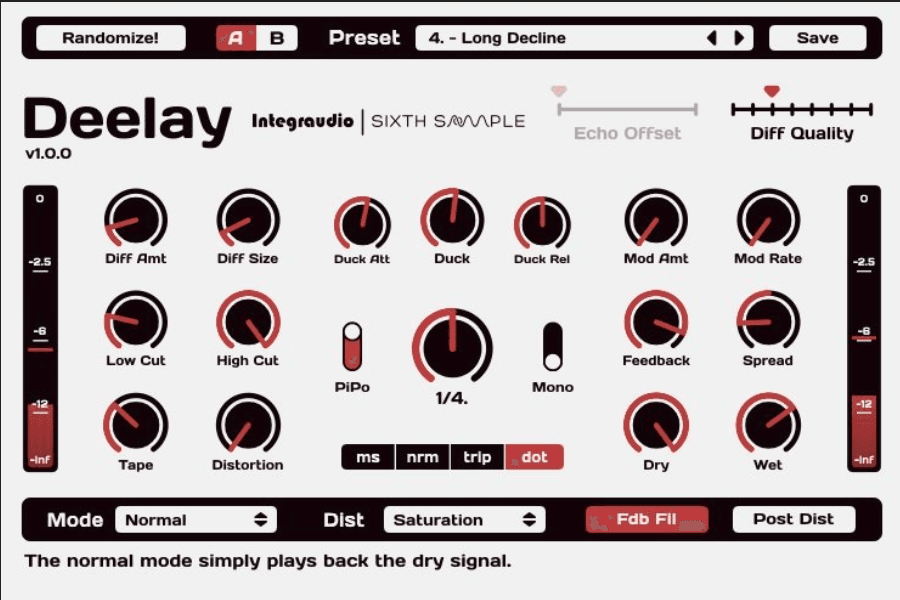900x600 pixels.
Task: Click the Save preset button
Action: point(817,38)
